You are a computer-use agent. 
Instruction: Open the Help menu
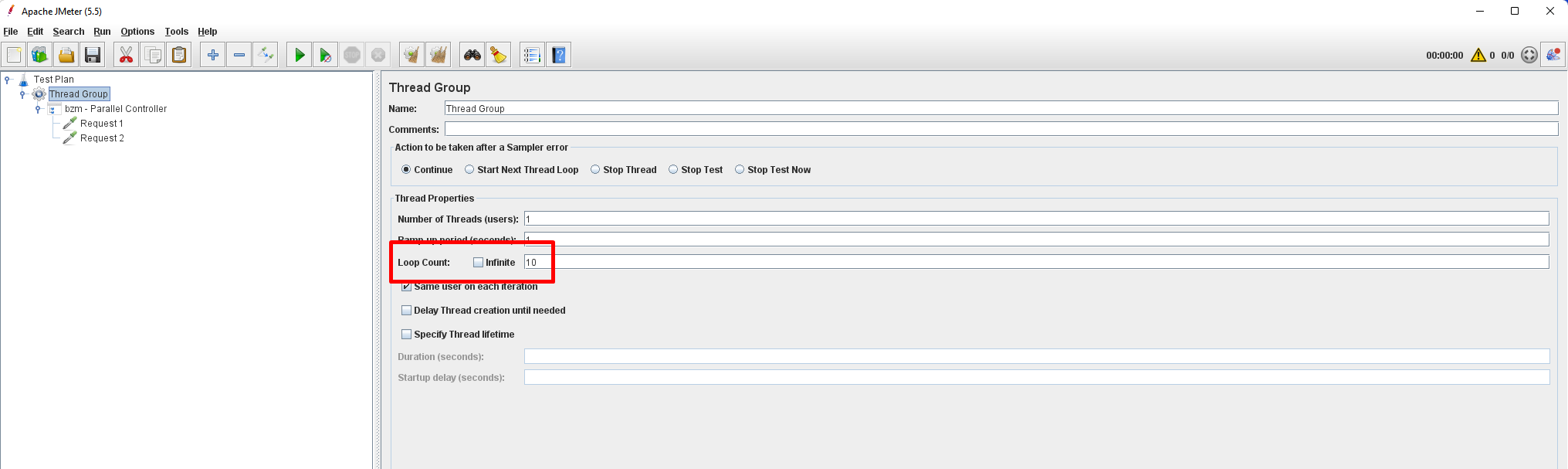(208, 32)
